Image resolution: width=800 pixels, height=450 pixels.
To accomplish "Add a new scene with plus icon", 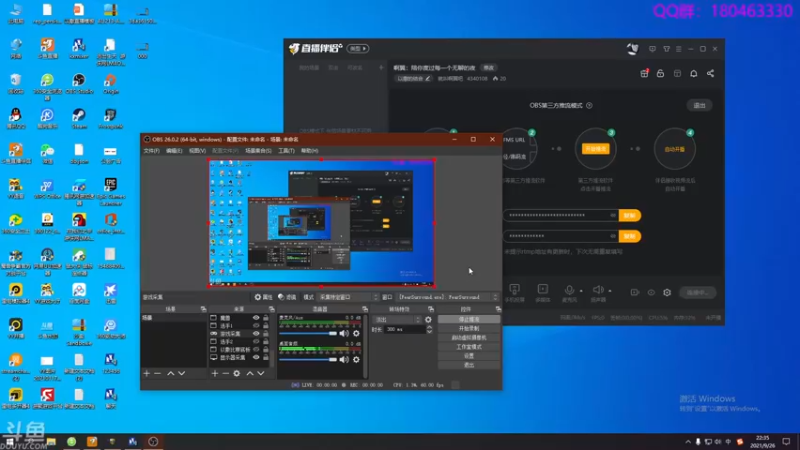I will (x=147, y=373).
